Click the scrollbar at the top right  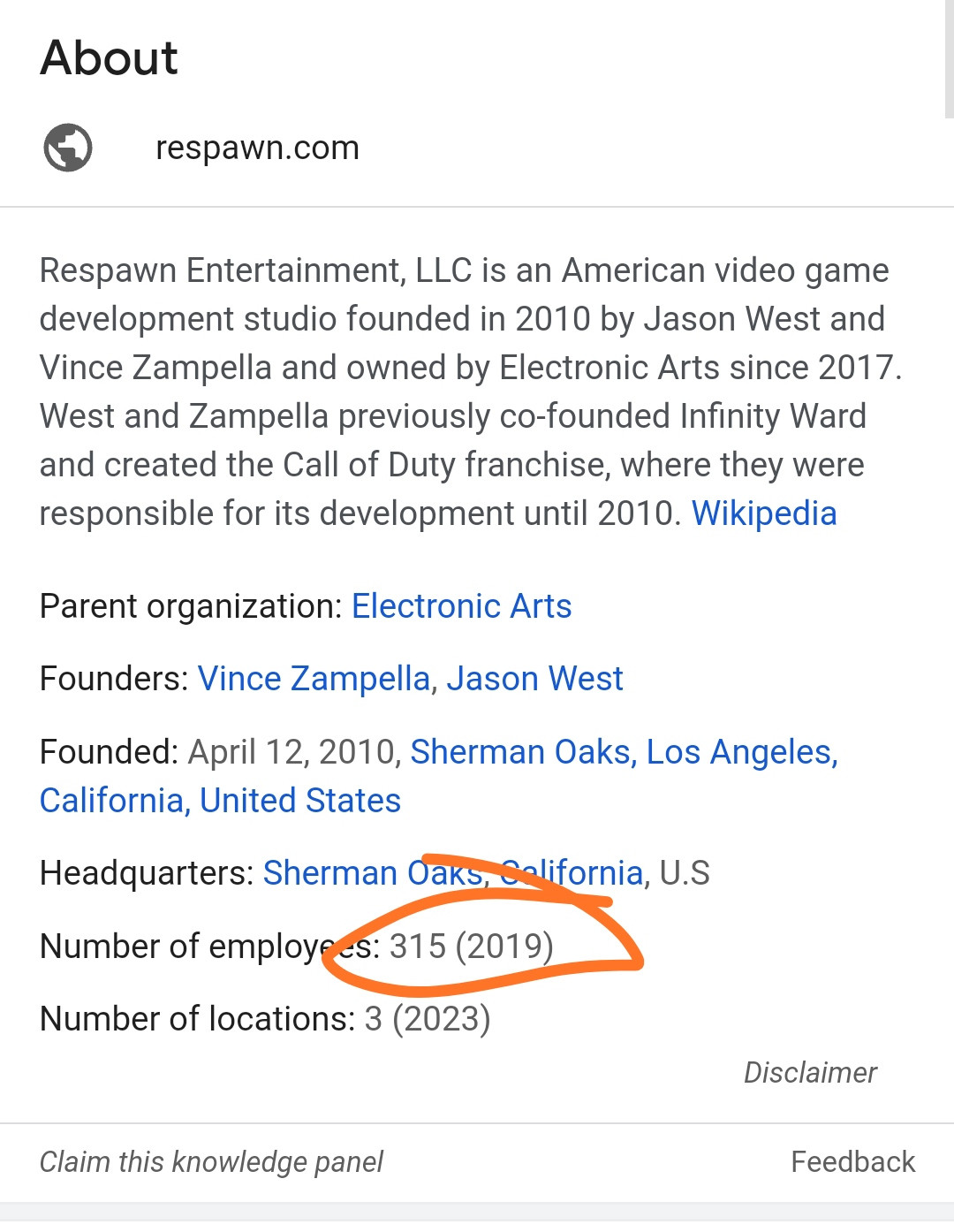[x=949, y=58]
